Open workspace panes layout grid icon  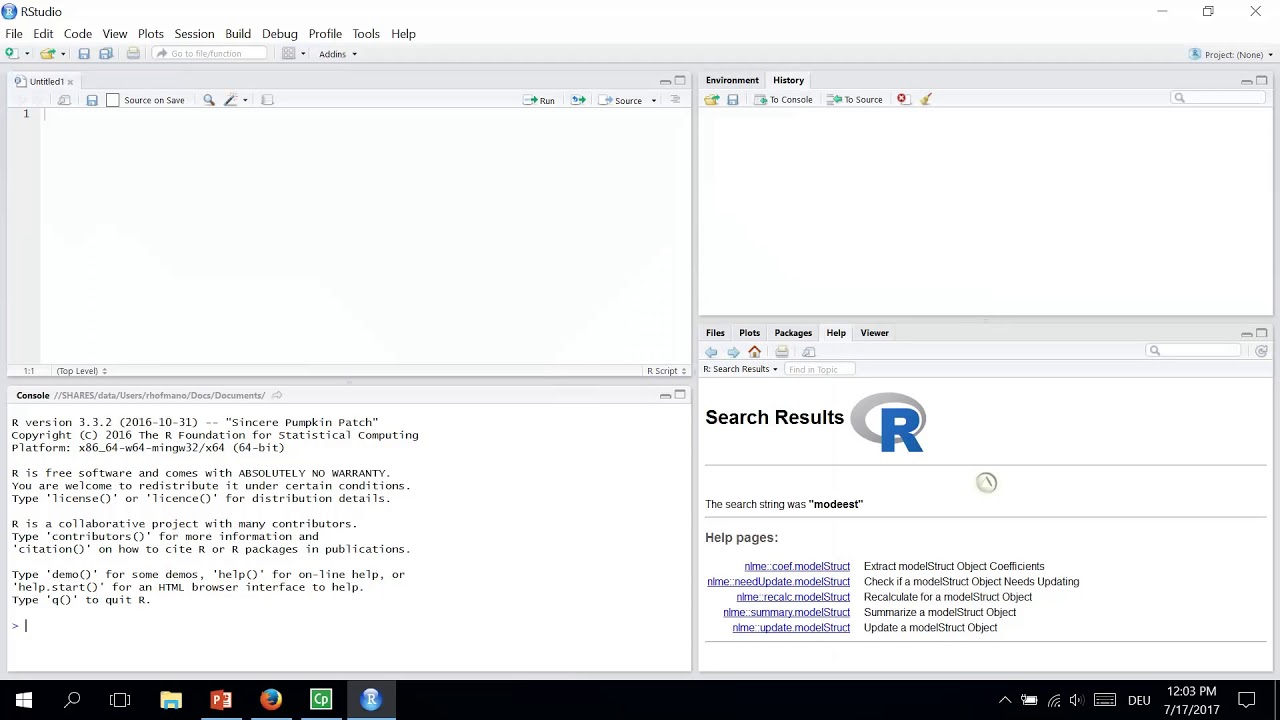[289, 54]
